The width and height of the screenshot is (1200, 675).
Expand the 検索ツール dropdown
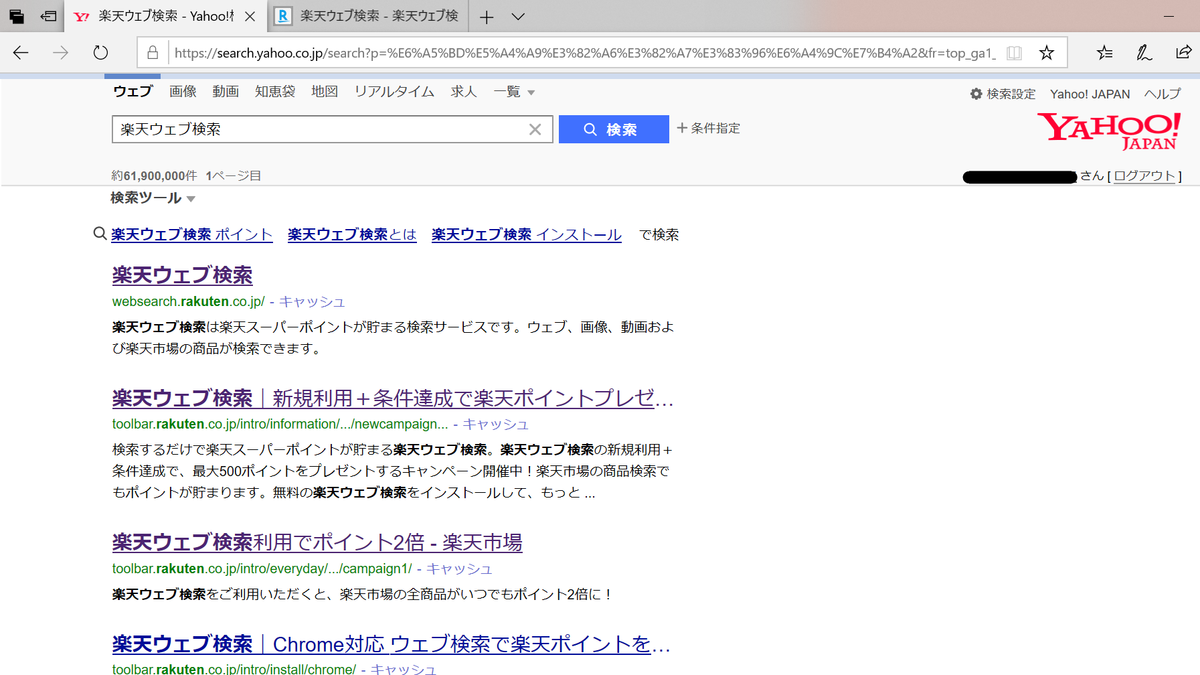[153, 198]
